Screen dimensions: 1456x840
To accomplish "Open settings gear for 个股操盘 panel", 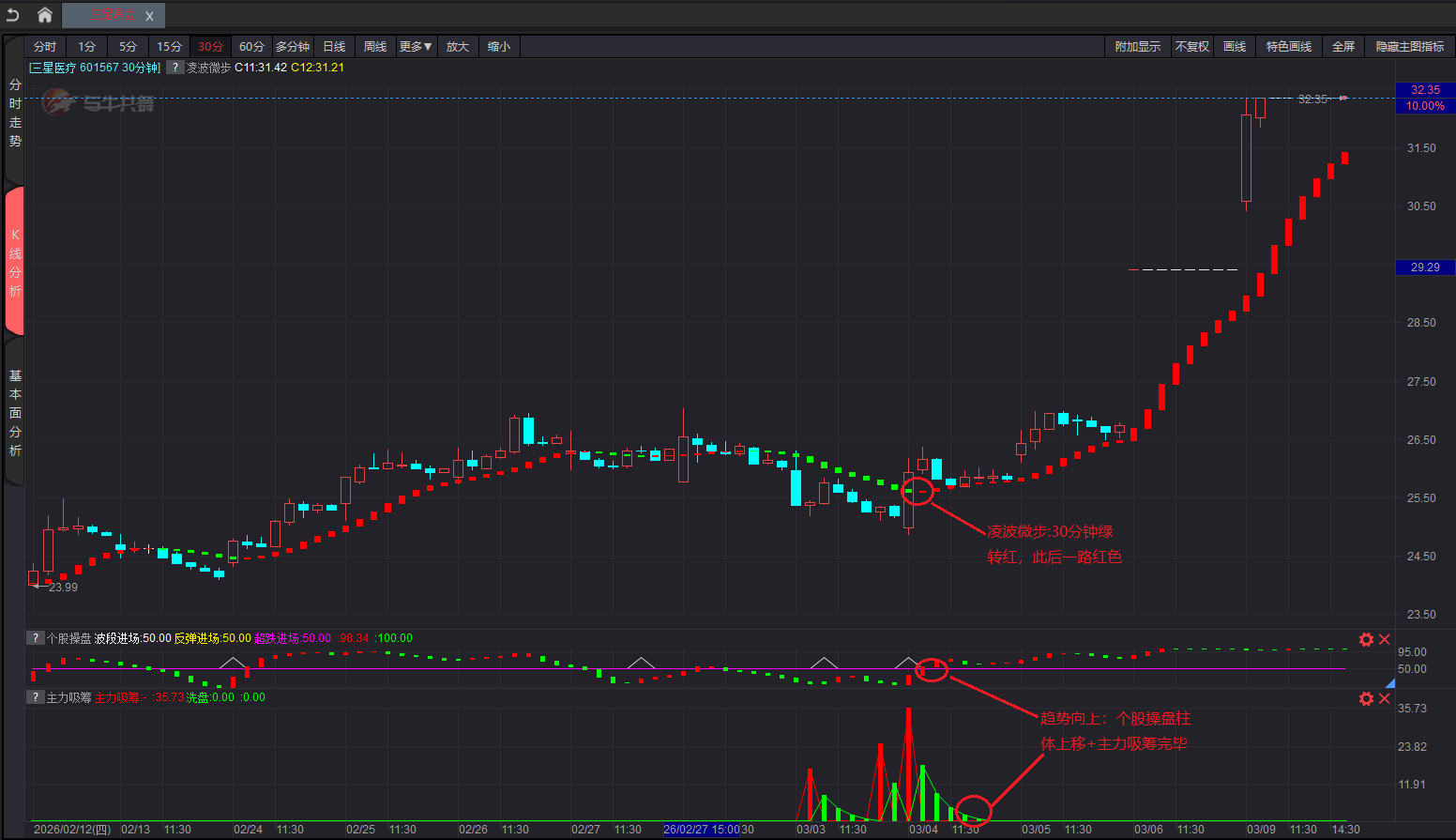I will (1366, 639).
